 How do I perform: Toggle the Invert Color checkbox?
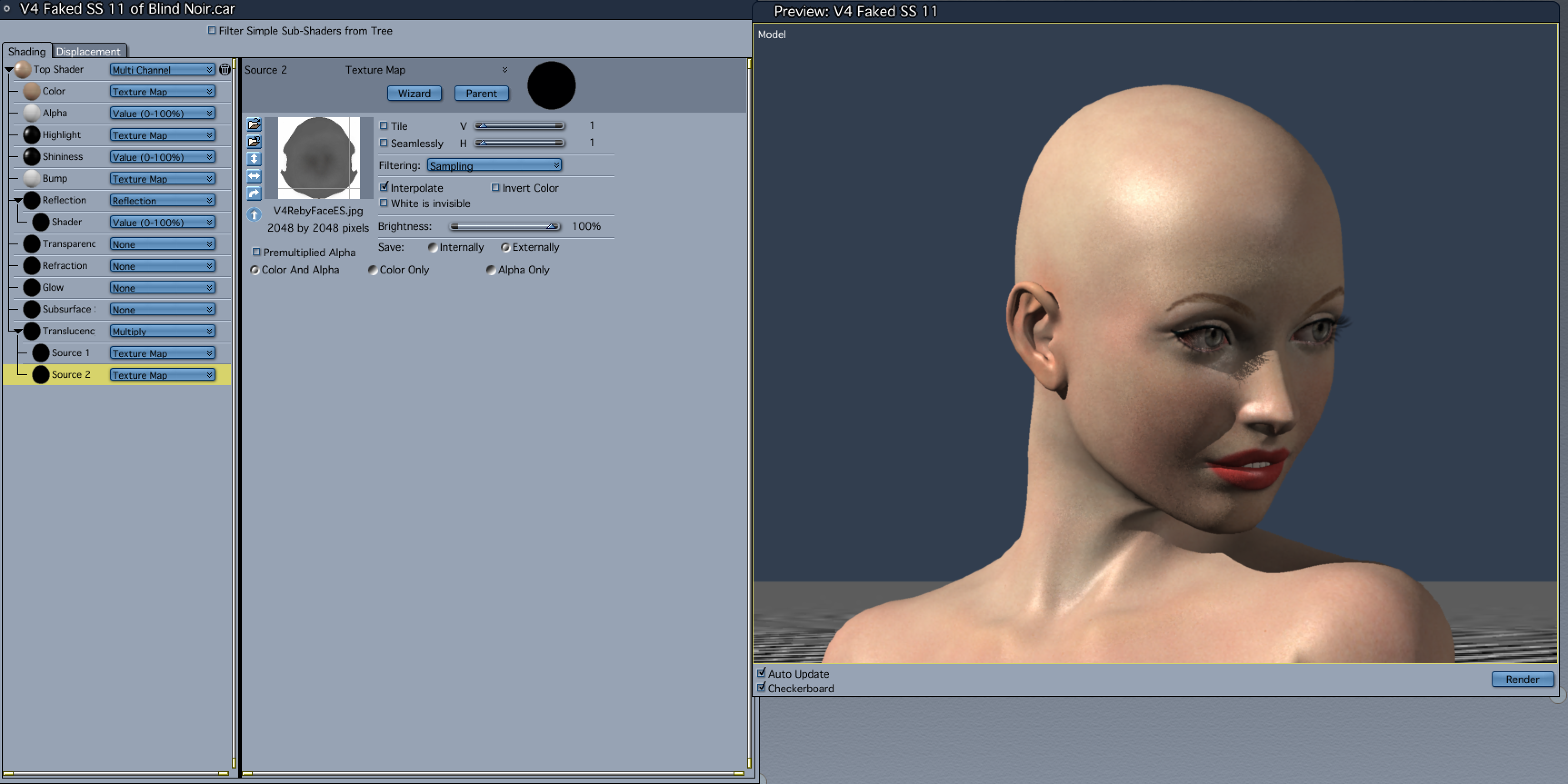click(x=495, y=187)
